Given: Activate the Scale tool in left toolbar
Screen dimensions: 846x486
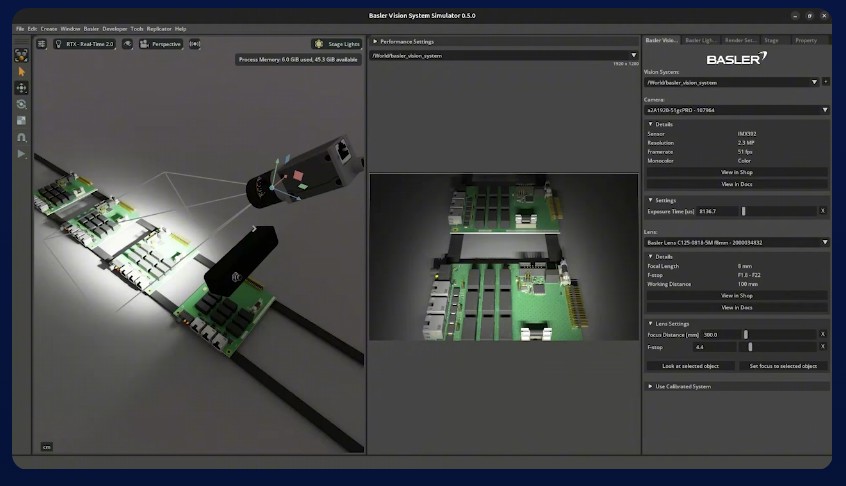Looking at the screenshot, I should coord(21,121).
